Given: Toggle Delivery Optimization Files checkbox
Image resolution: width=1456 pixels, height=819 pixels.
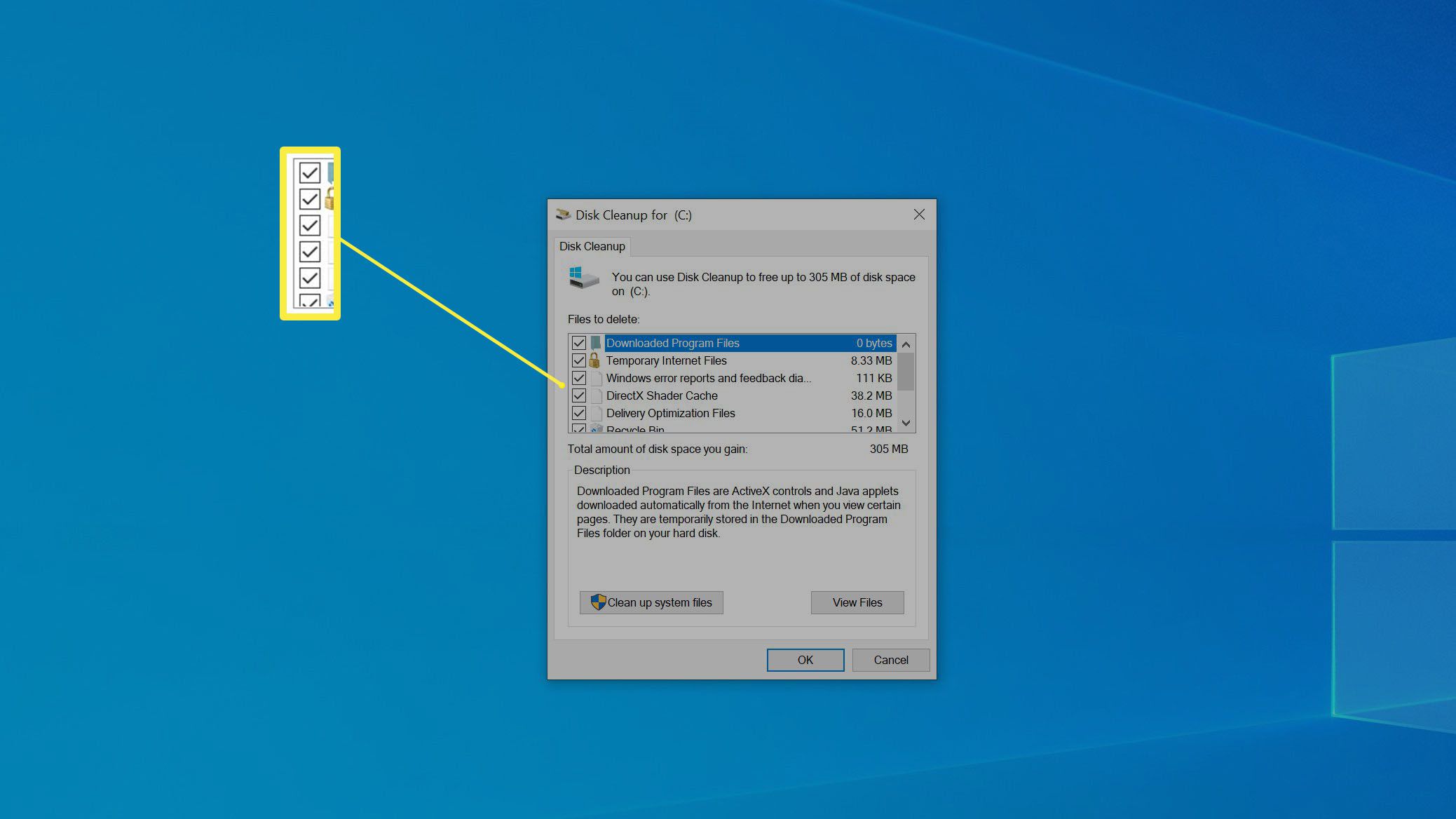Looking at the screenshot, I should [x=578, y=413].
